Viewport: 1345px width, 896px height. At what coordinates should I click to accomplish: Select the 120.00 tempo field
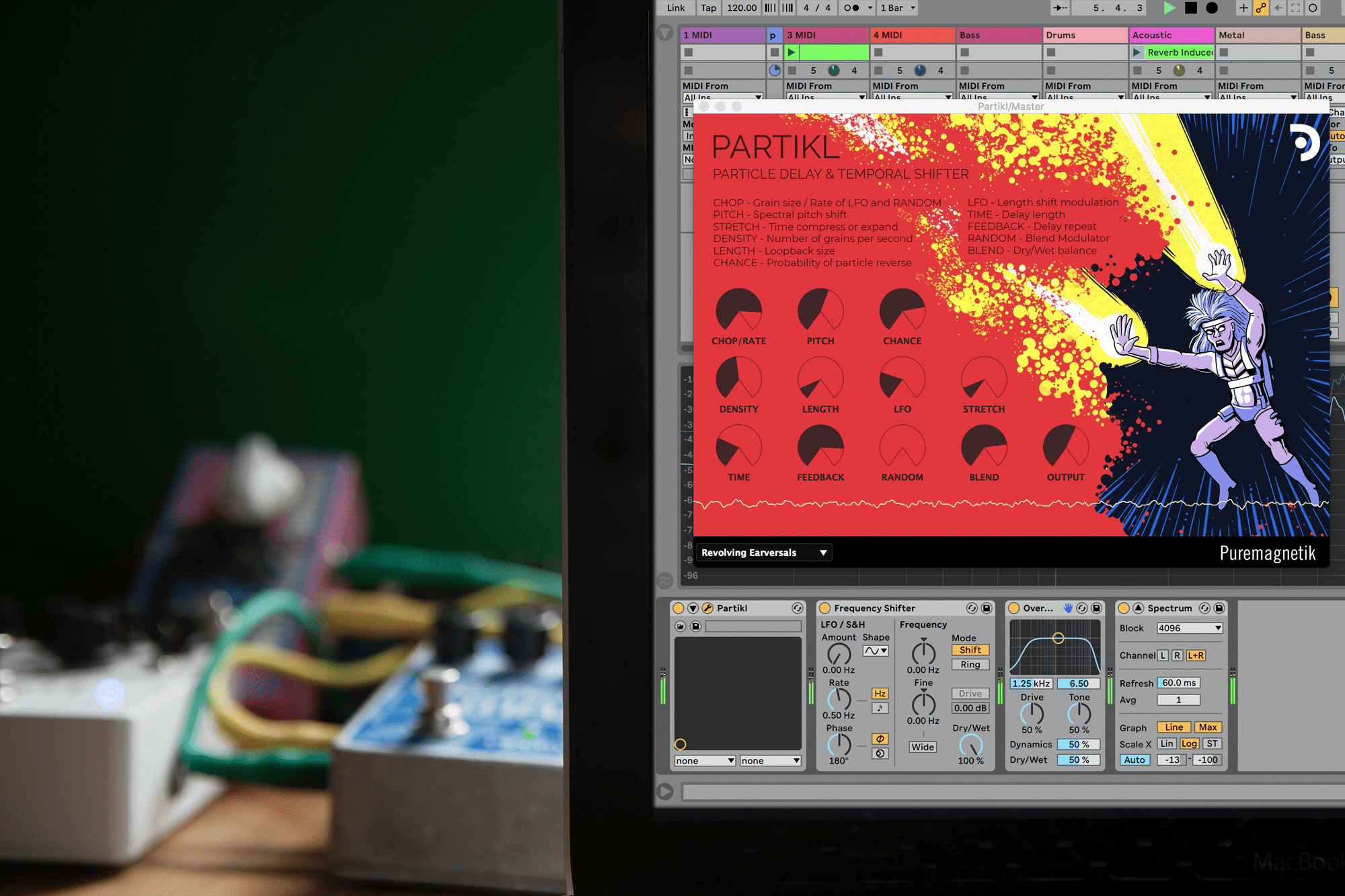742,8
